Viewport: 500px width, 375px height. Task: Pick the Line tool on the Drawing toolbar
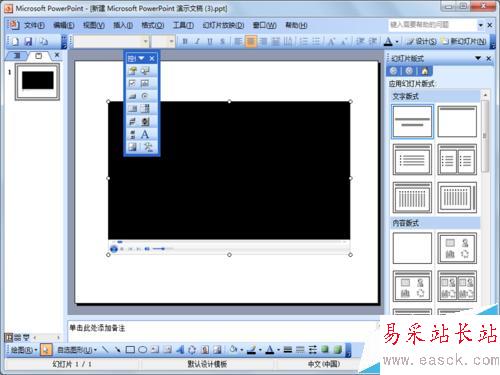click(105, 350)
